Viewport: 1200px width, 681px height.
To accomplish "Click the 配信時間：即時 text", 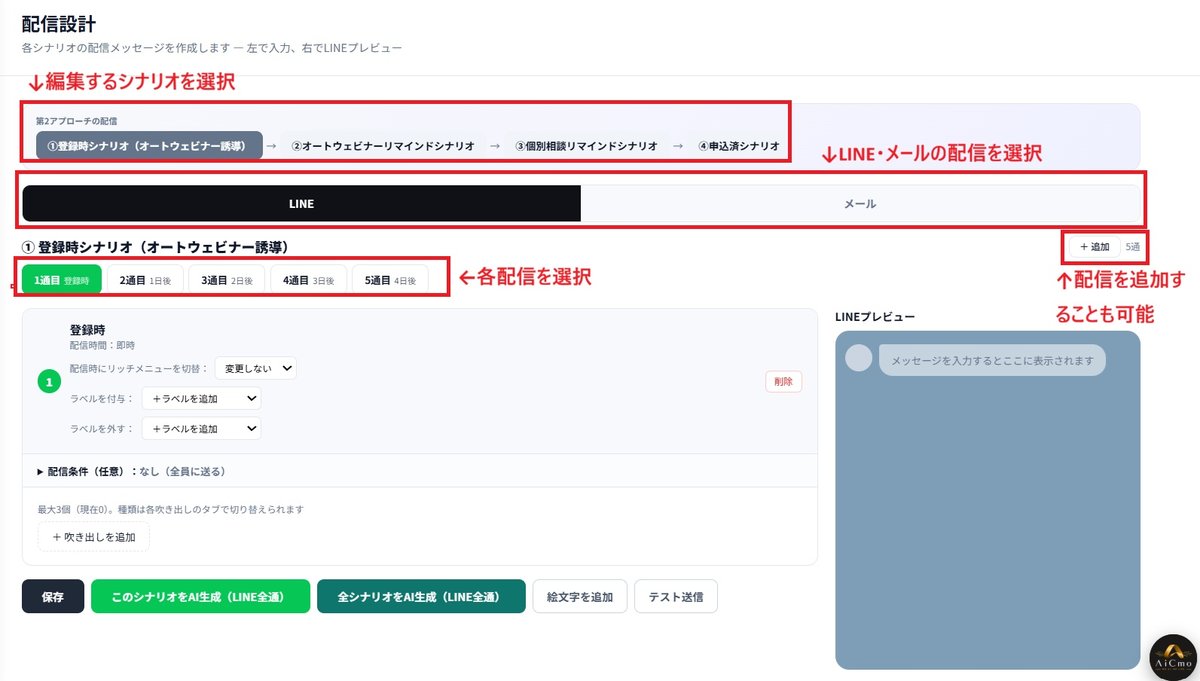I will pos(102,344).
